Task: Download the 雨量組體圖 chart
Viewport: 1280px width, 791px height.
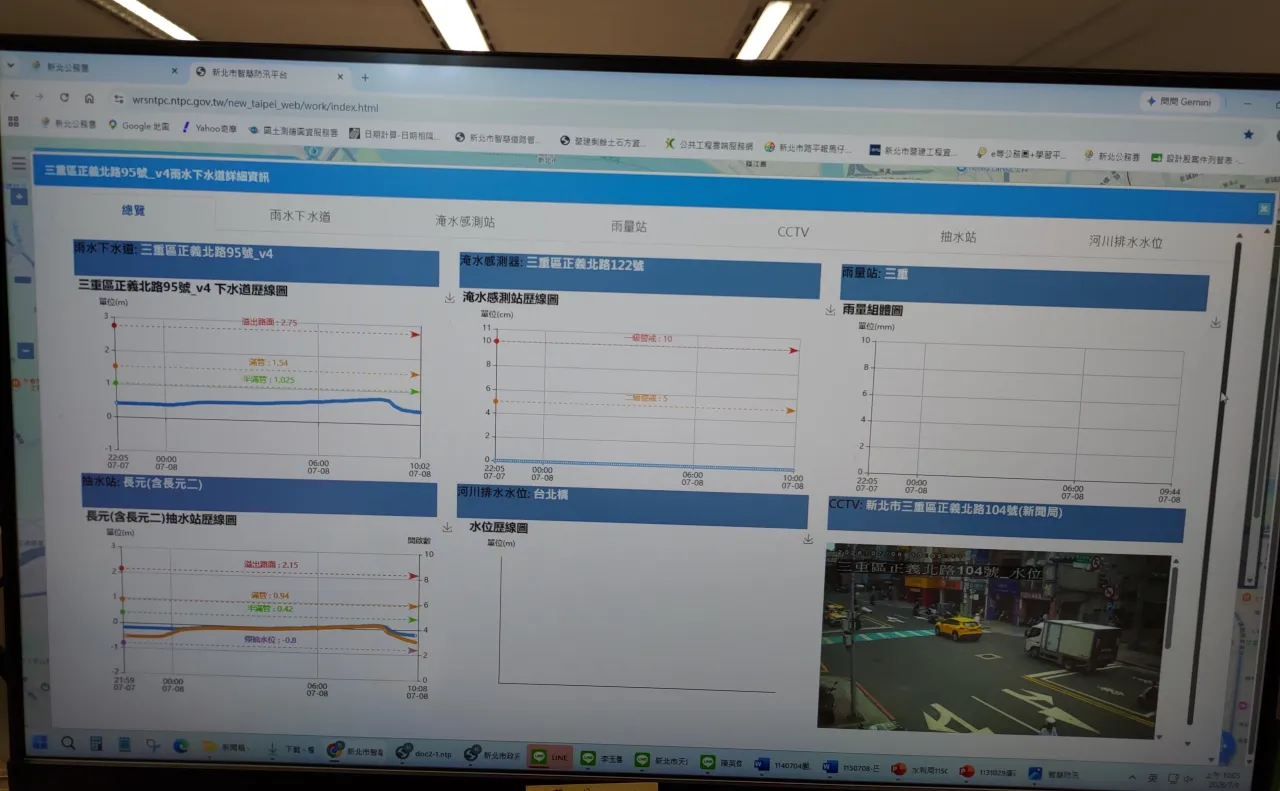Action: click(1215, 322)
